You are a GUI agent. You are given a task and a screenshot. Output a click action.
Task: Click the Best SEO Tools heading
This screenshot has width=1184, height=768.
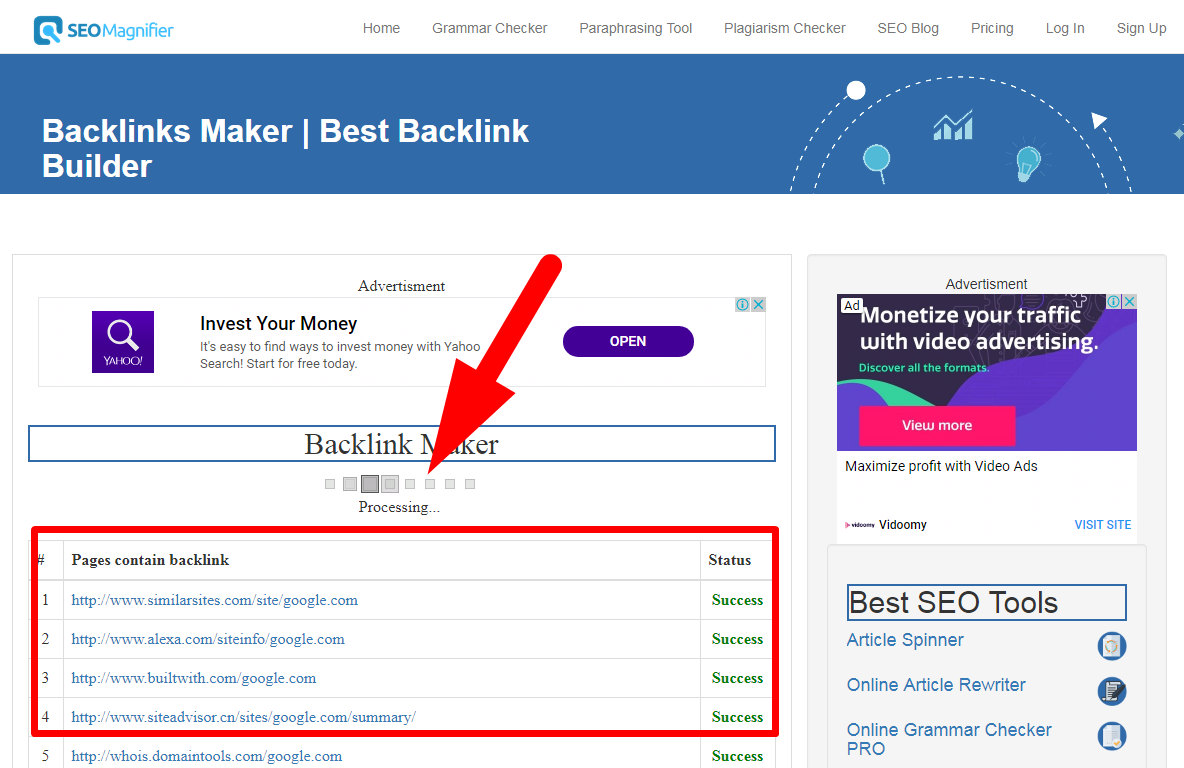click(x=986, y=603)
